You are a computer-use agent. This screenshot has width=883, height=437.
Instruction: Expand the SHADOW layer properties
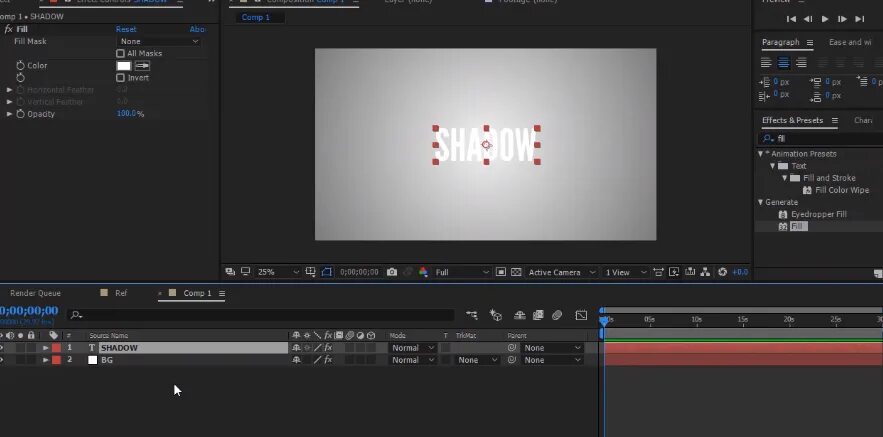point(46,348)
